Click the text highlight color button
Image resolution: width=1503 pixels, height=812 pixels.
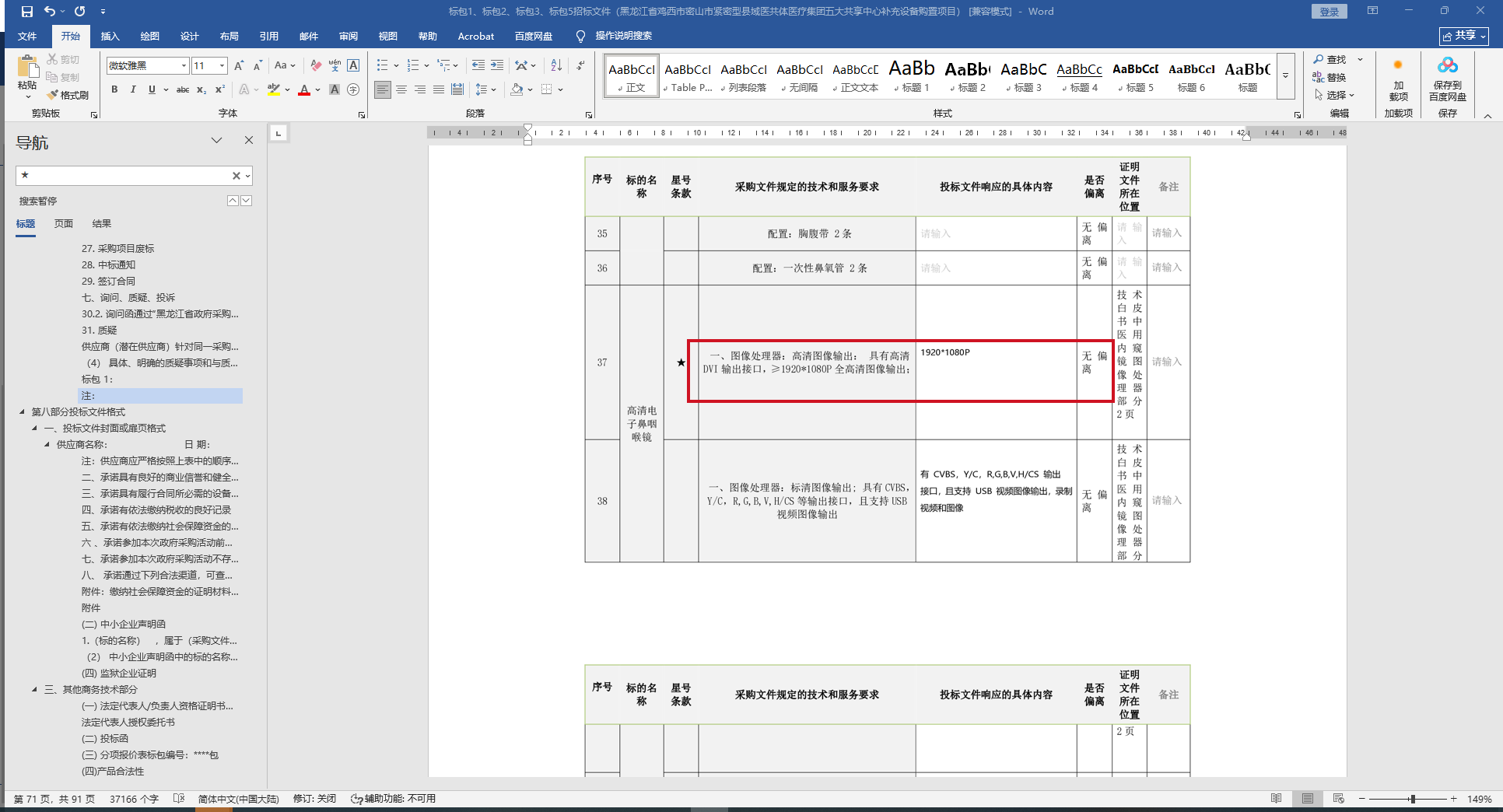pyautogui.click(x=273, y=89)
